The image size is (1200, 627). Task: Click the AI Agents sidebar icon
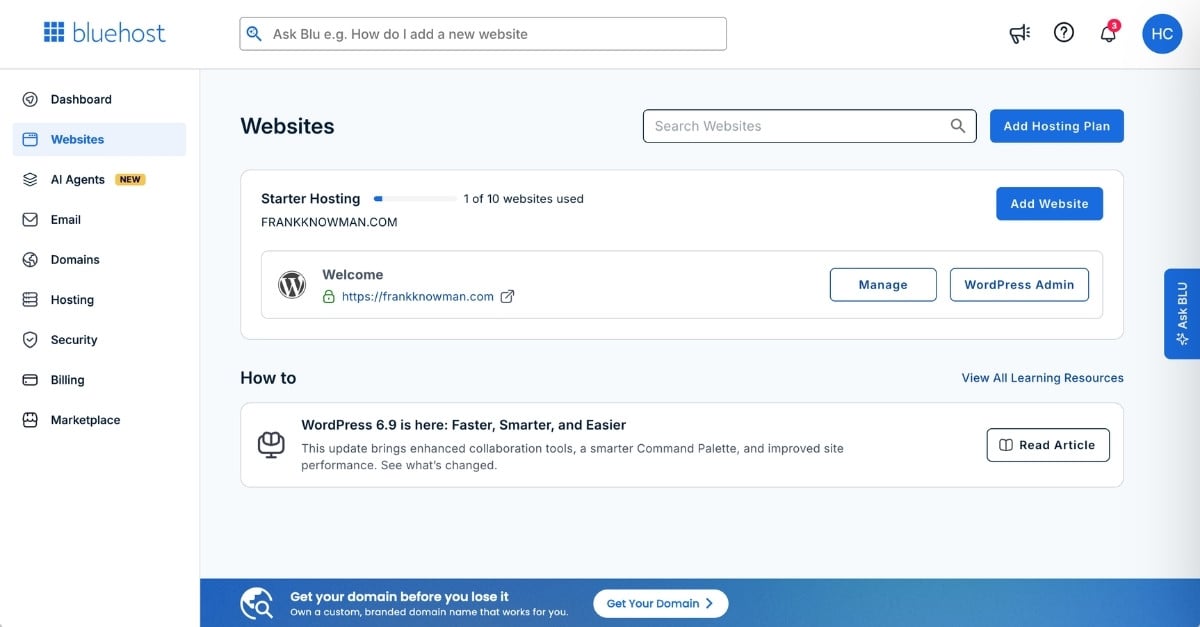pyautogui.click(x=30, y=179)
